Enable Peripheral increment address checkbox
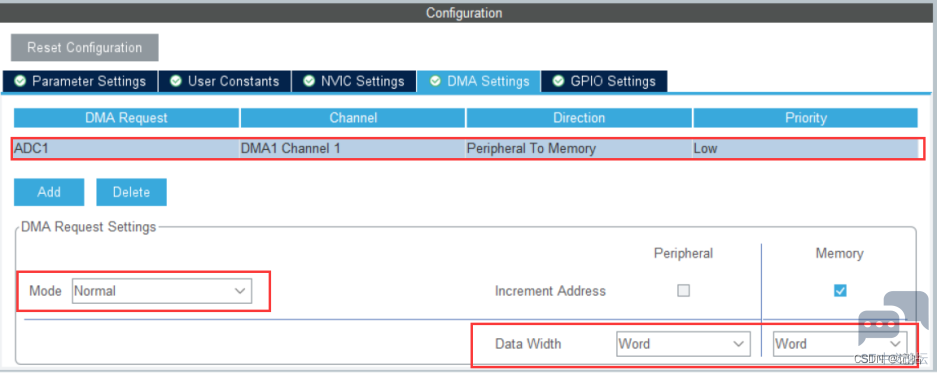This screenshot has height=374, width=937. click(x=683, y=291)
